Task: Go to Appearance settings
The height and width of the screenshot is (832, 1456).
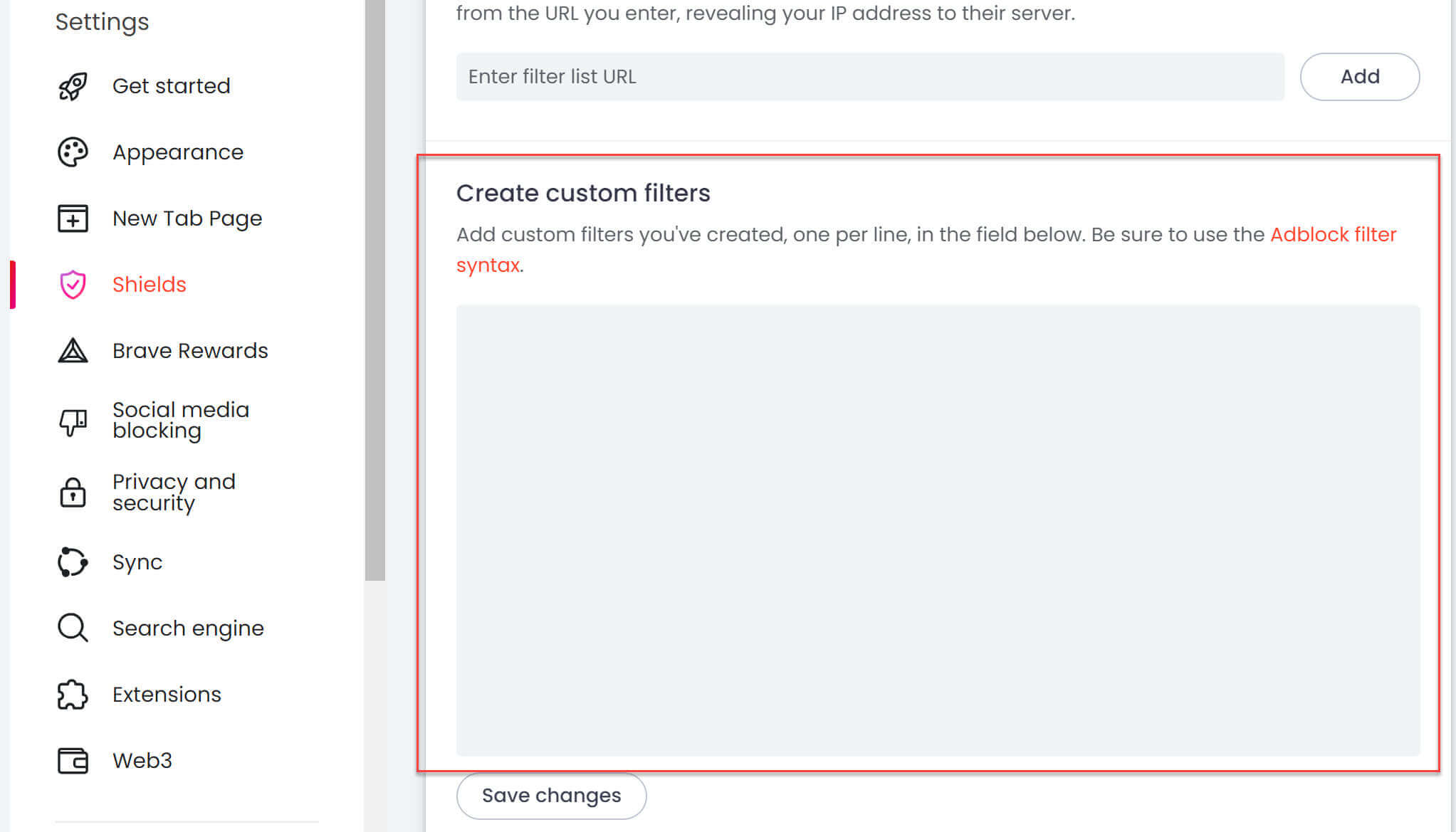Action: coord(178,152)
